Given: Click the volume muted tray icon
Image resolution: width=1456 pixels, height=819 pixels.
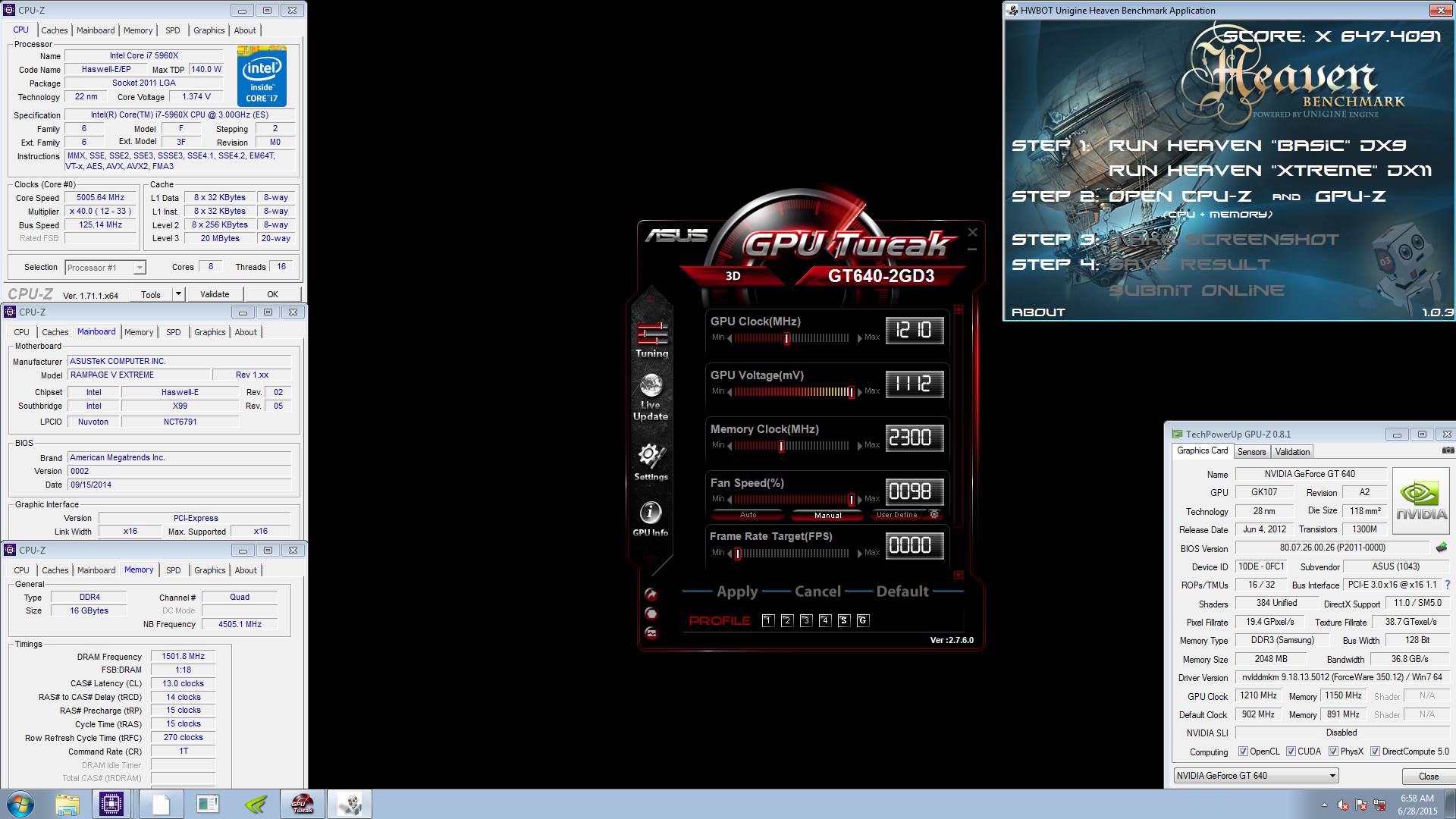Looking at the screenshot, I should (x=1343, y=805).
